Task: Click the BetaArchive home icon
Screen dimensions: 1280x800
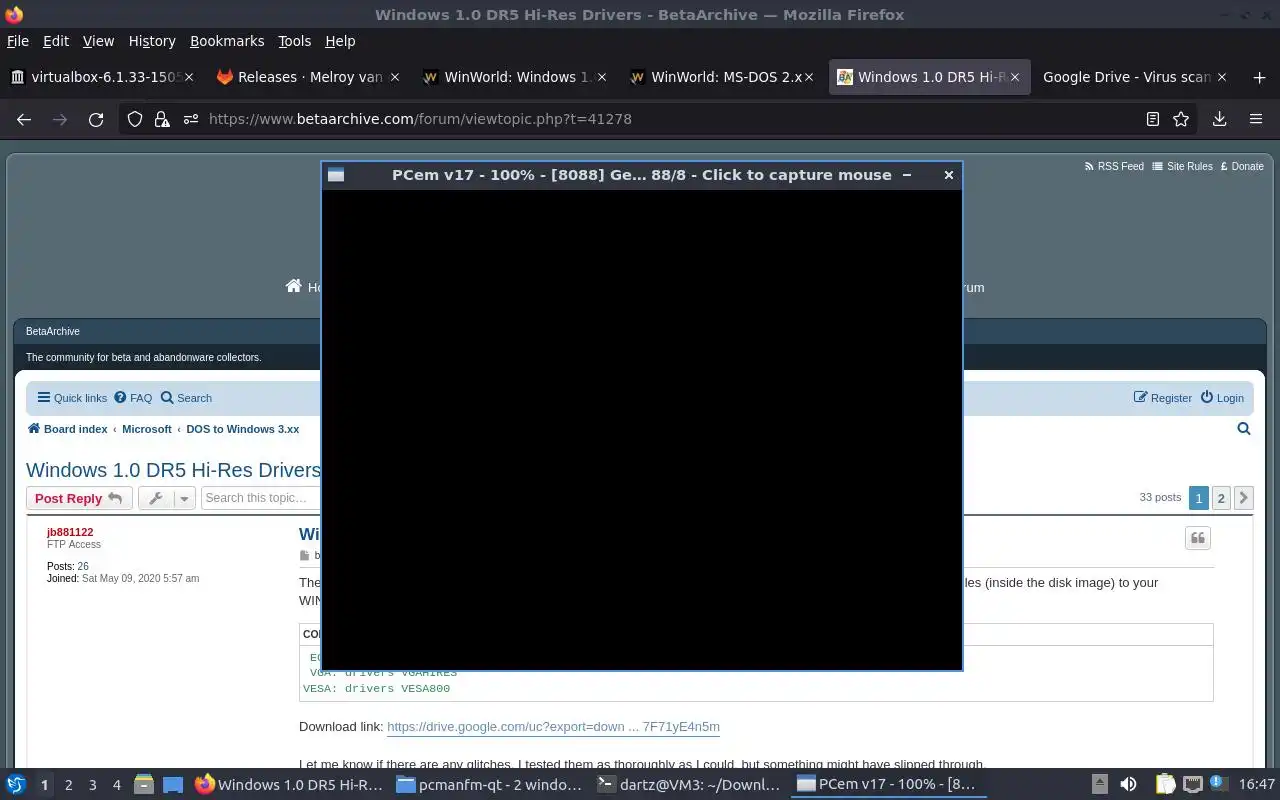Action: tap(293, 286)
